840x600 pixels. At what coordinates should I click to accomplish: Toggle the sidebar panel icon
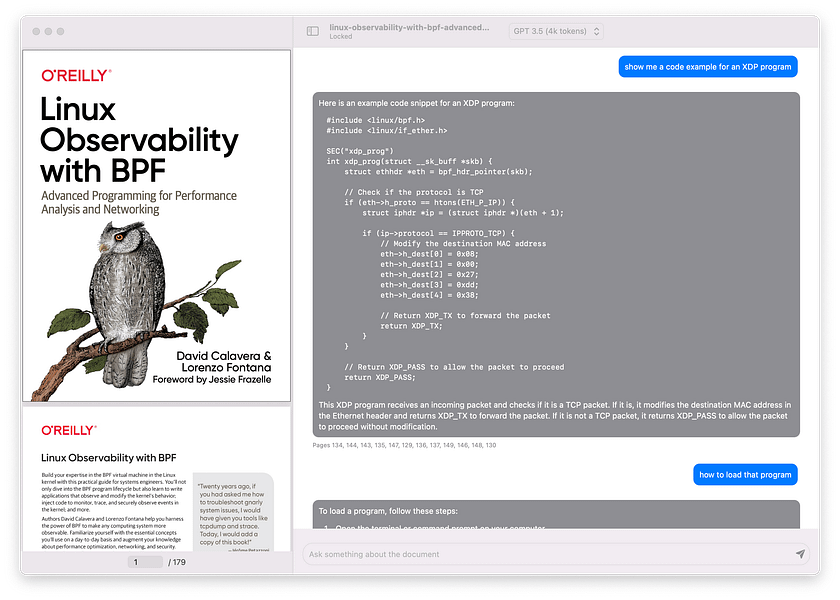(x=312, y=31)
